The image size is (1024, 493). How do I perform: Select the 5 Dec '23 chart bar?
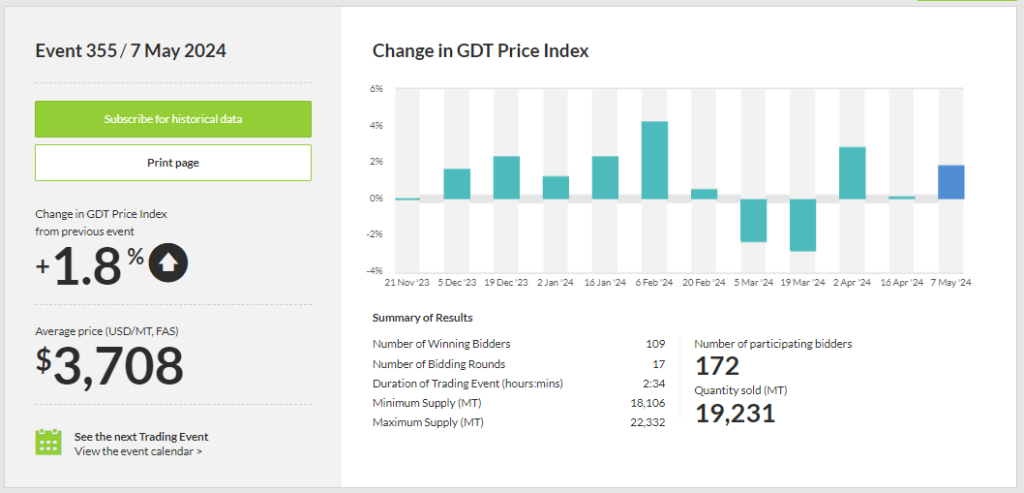point(456,184)
